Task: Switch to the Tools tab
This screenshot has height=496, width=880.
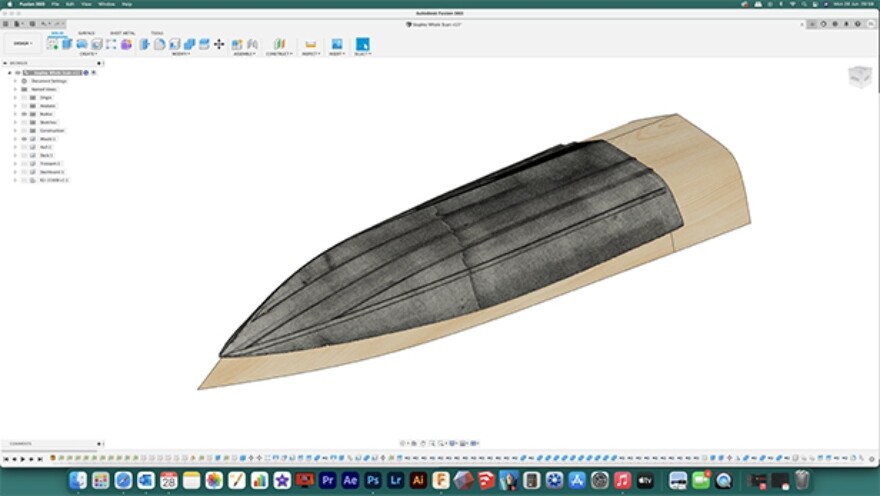Action: point(157,33)
